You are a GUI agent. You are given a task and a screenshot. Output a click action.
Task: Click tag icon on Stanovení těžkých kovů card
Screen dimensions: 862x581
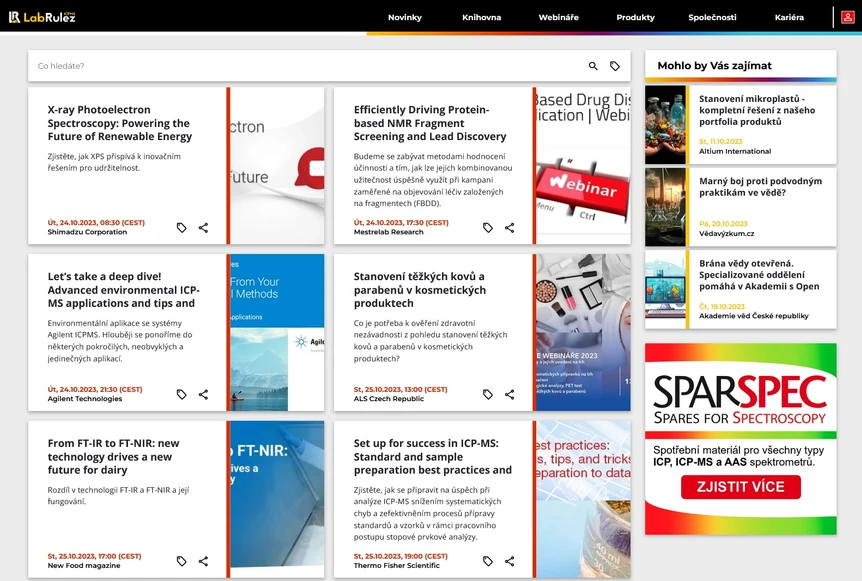tap(488, 394)
